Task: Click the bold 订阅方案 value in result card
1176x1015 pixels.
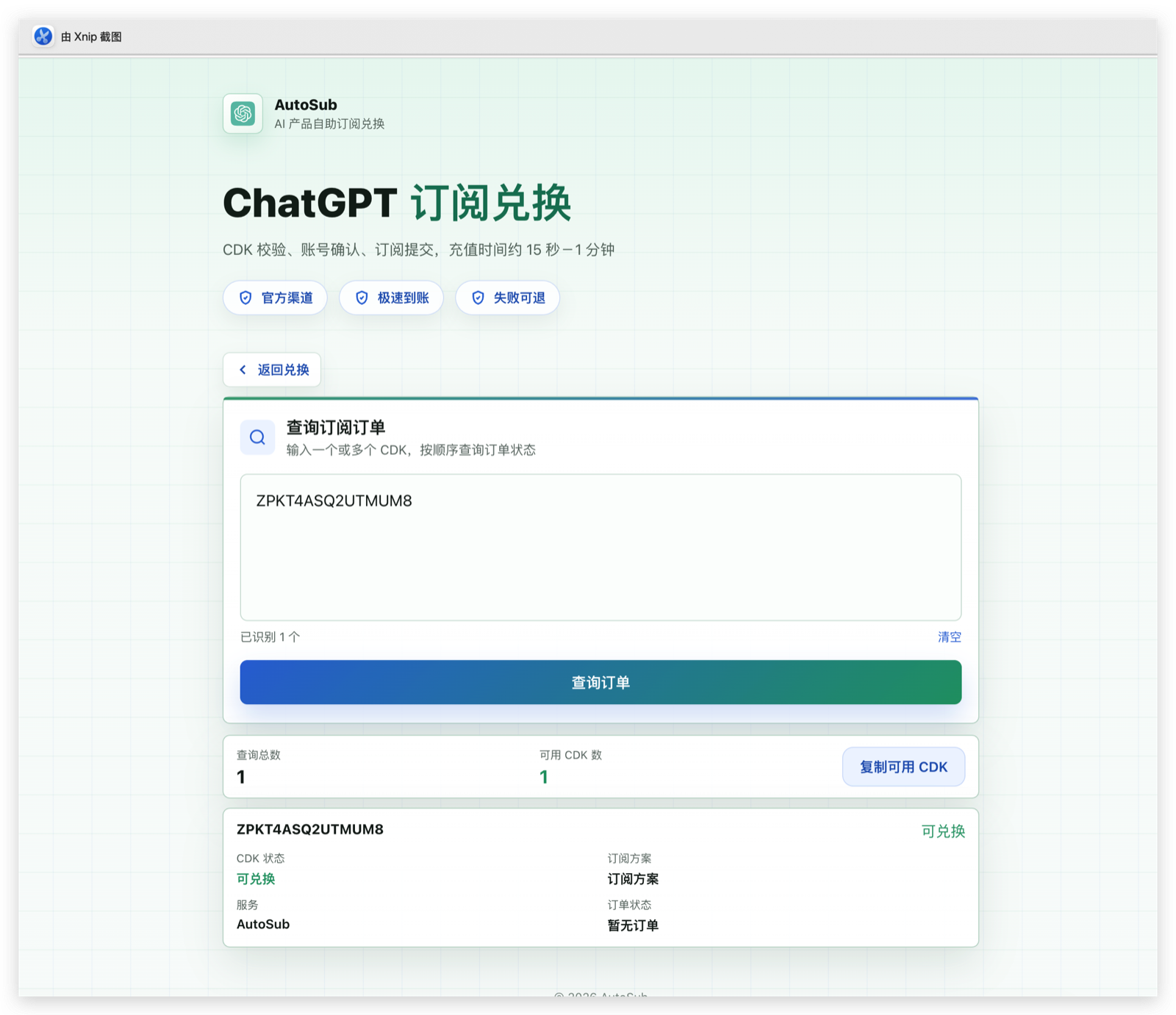Action: click(x=633, y=878)
